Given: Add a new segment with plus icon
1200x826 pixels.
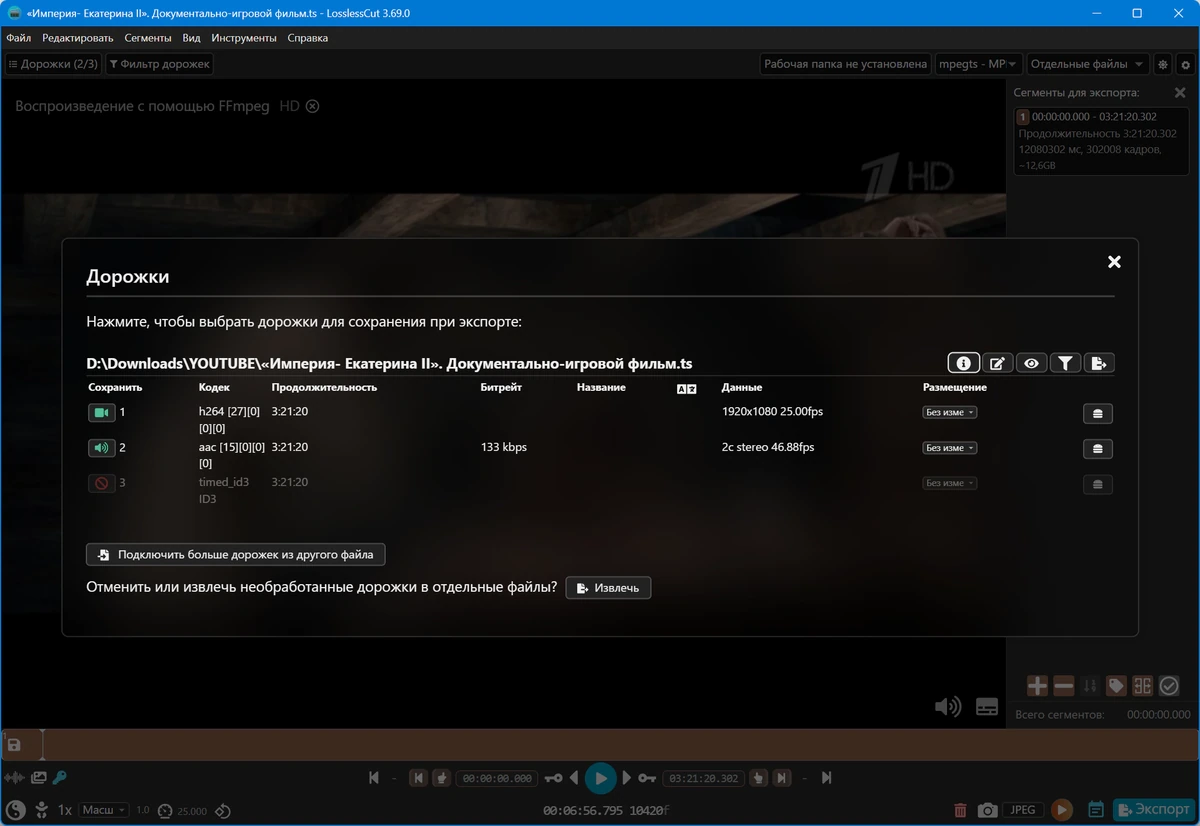Looking at the screenshot, I should (x=1038, y=686).
